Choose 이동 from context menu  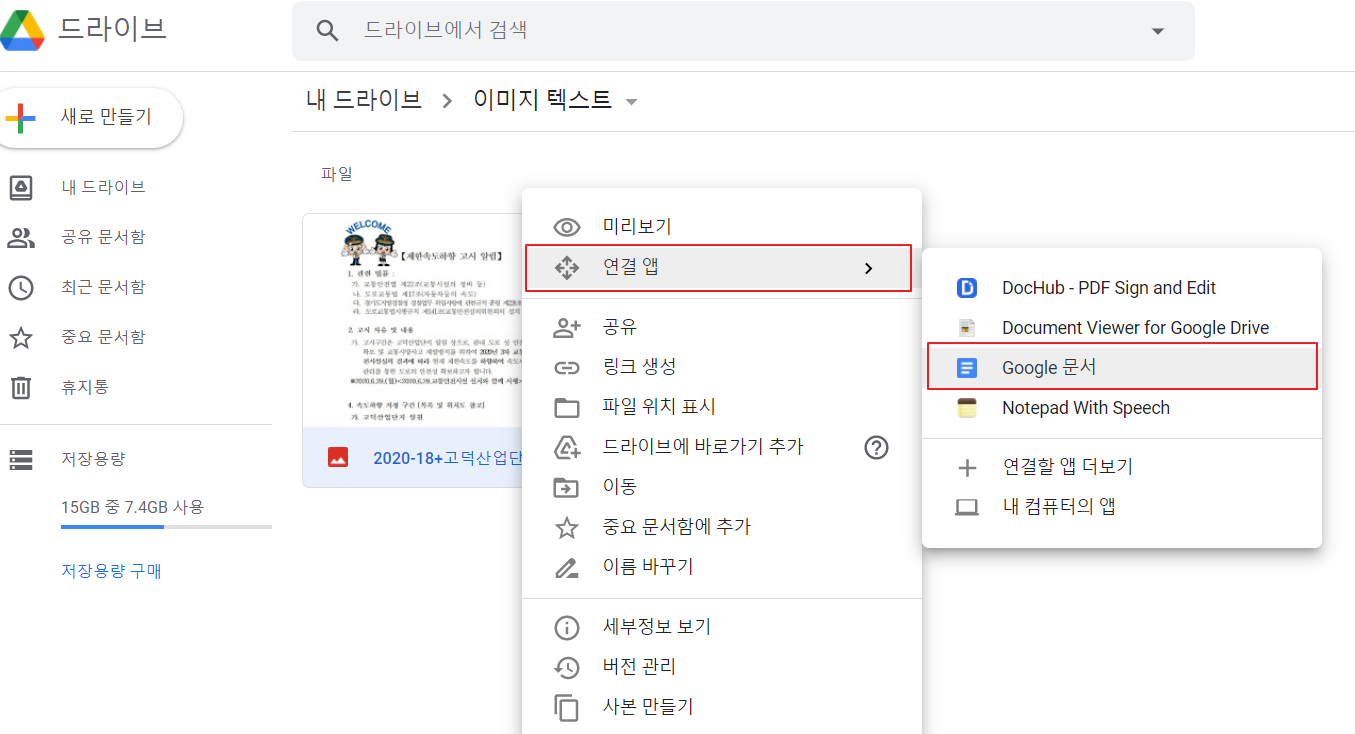[722, 487]
